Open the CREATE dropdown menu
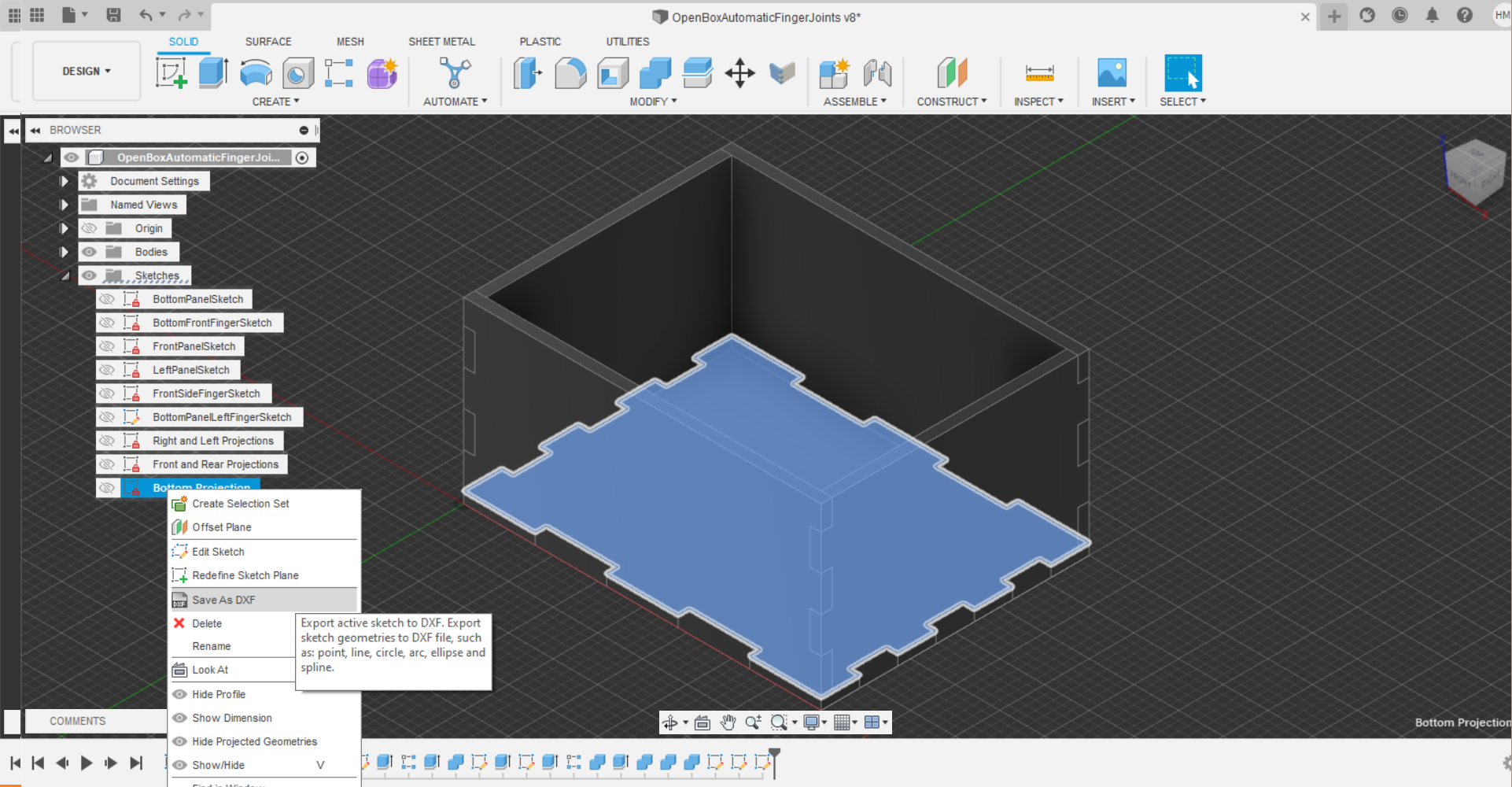The image size is (1512, 787). [275, 102]
